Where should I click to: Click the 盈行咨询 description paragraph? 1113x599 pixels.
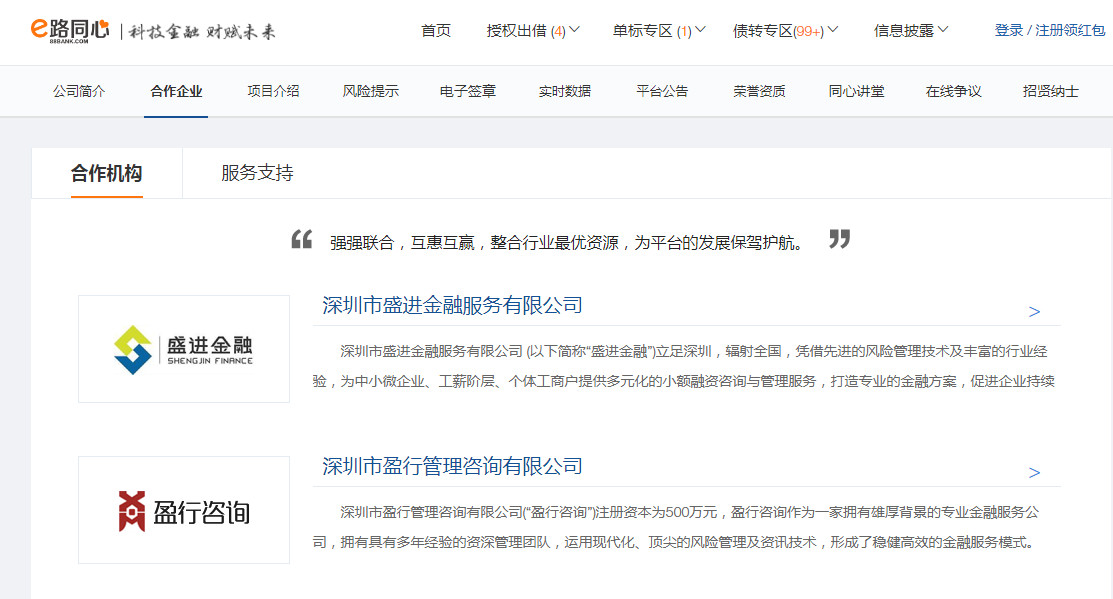click(676, 527)
